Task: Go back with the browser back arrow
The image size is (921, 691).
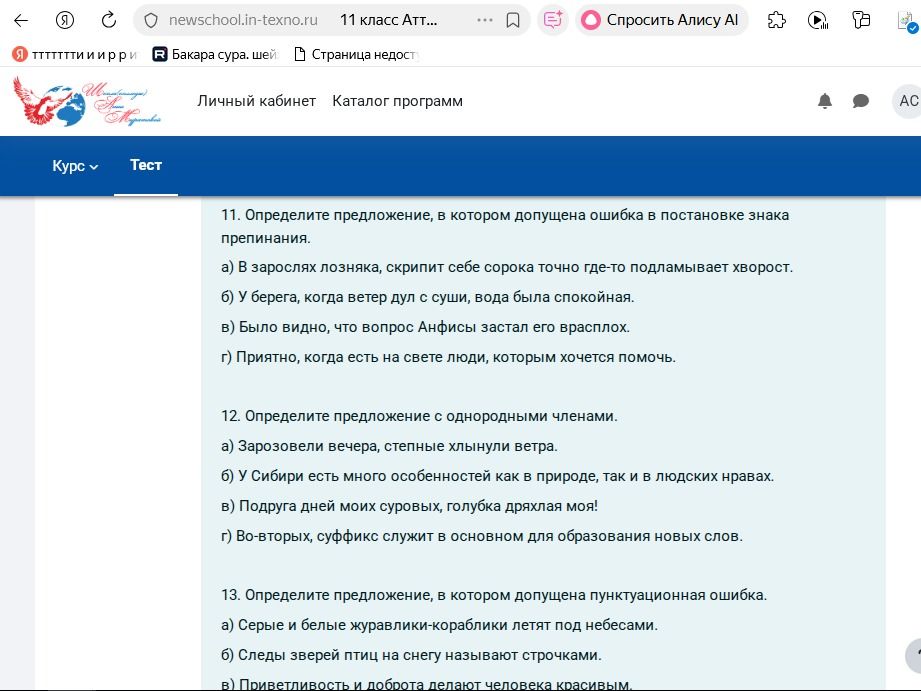Action: pos(21,21)
